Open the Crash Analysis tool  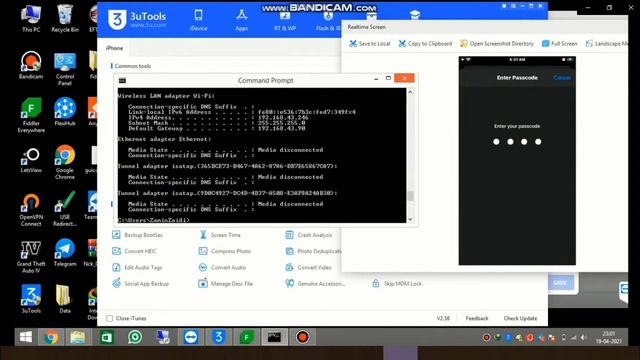(x=309, y=235)
